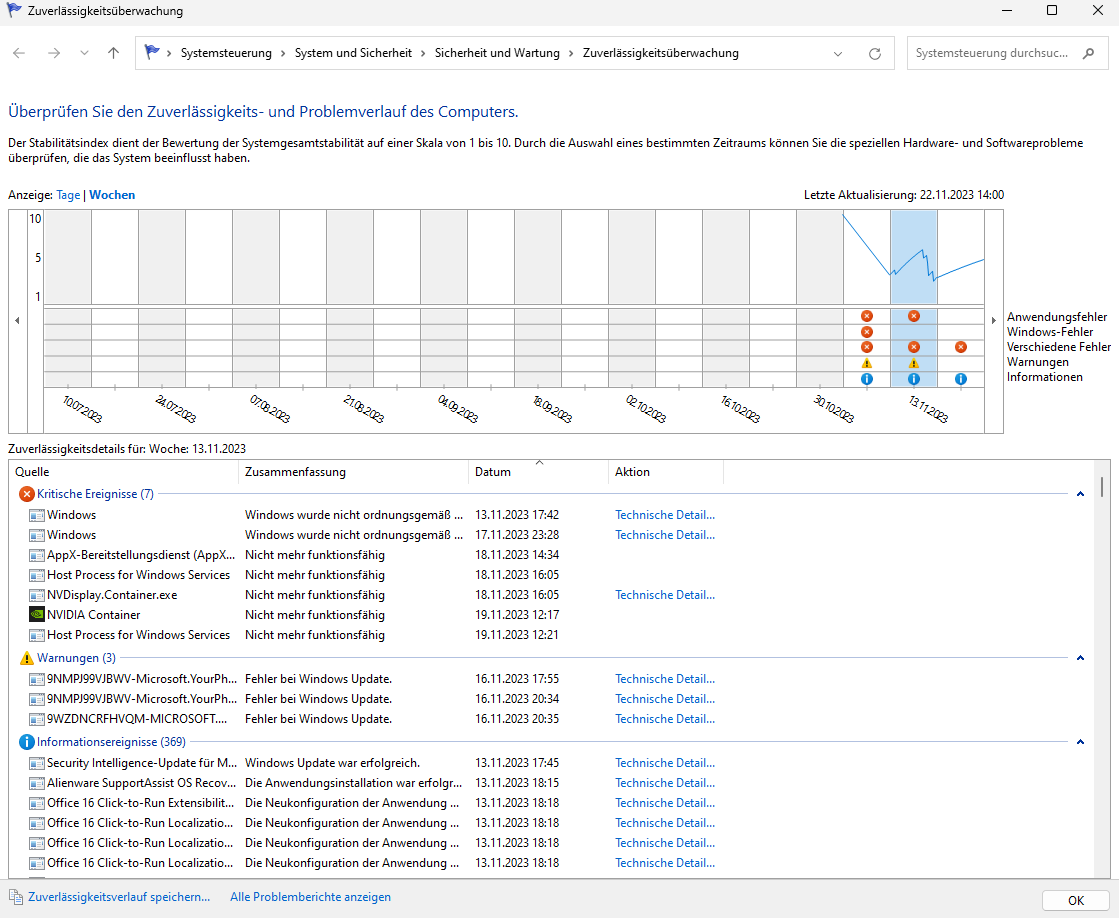Viewport: 1119px width, 918px height.
Task: Focus the Systemsteuerung search field
Action: click(993, 54)
